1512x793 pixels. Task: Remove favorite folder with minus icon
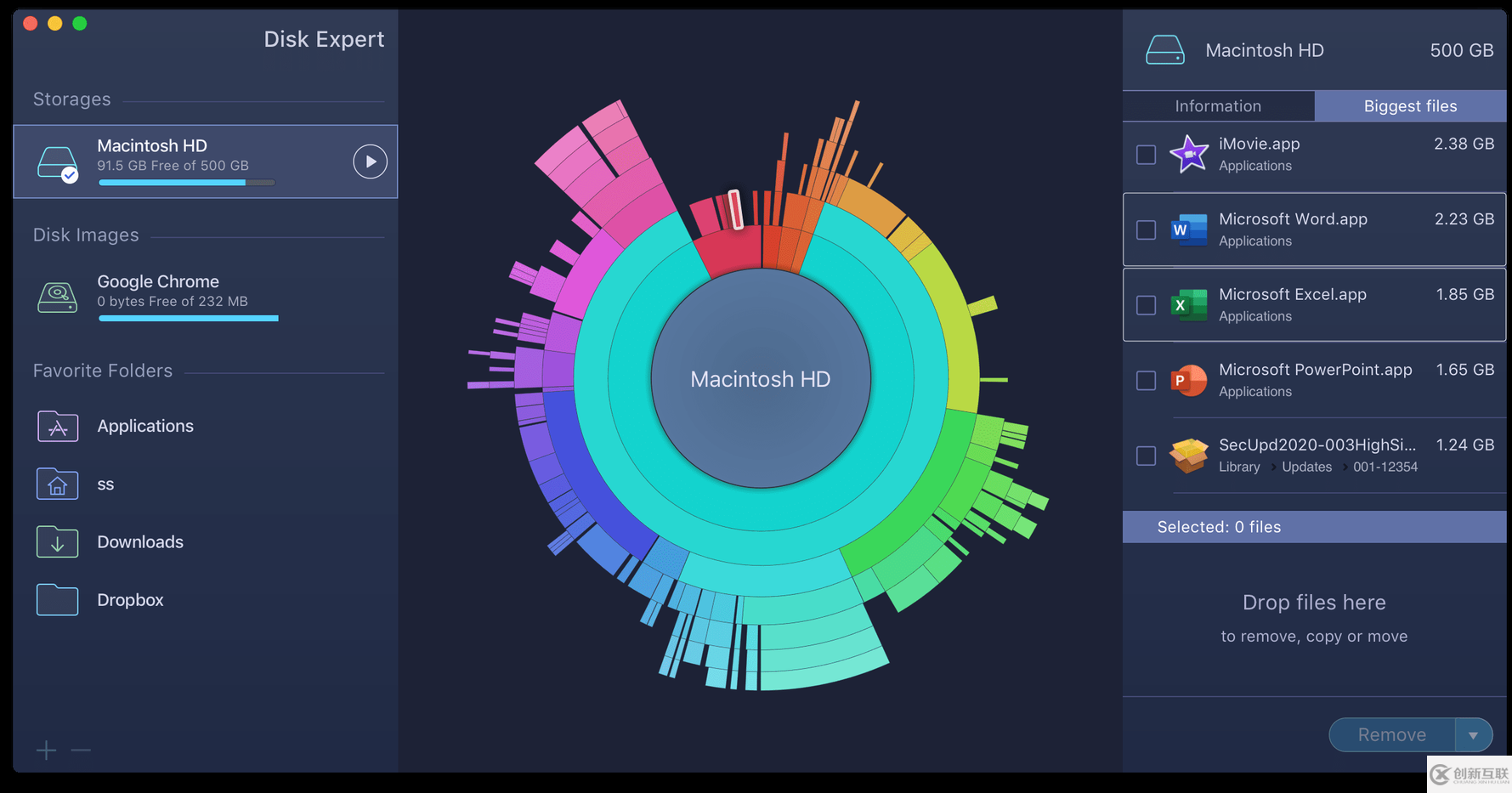point(81,750)
